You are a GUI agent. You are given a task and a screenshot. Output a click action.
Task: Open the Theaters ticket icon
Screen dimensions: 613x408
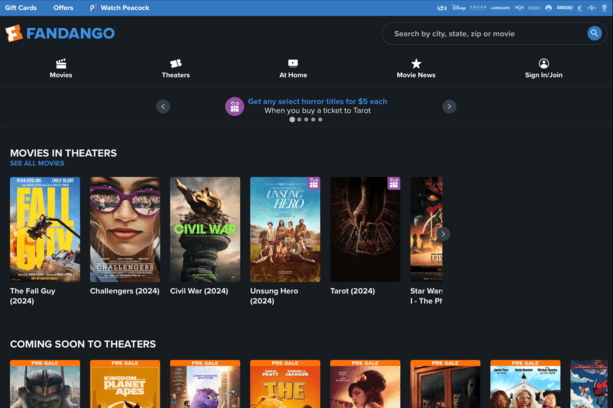tap(176, 63)
